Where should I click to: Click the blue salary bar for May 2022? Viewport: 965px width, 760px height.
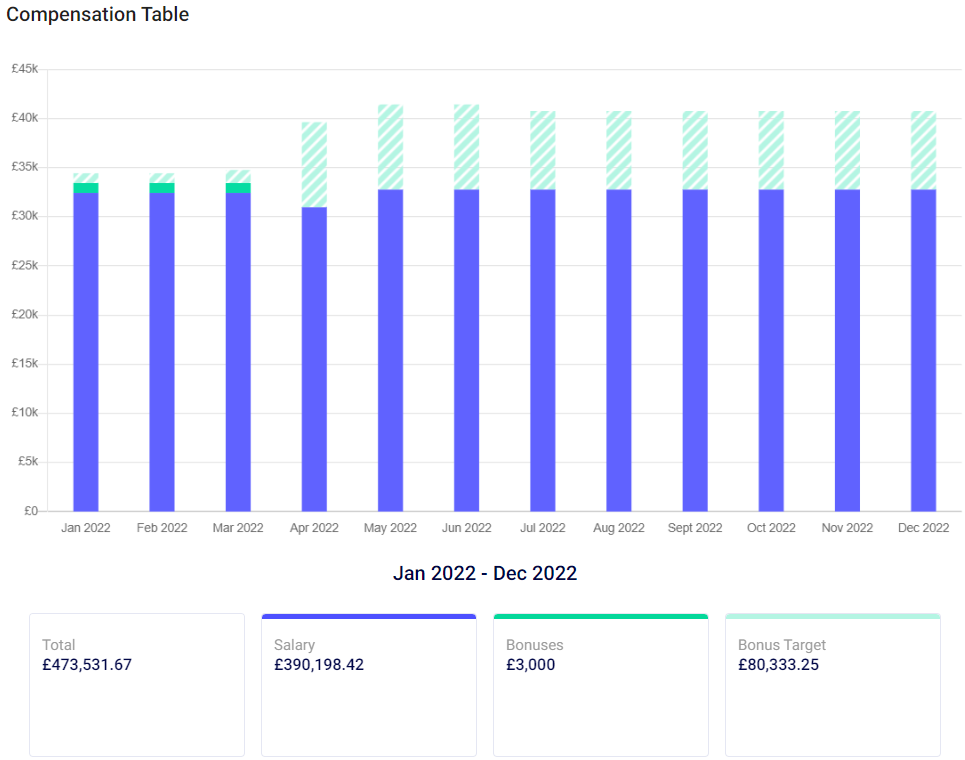390,350
